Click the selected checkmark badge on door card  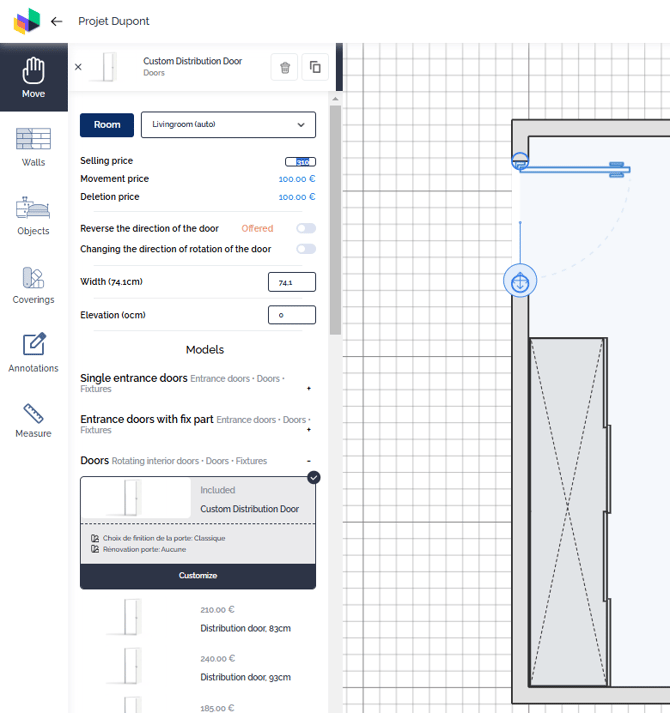(x=313, y=477)
